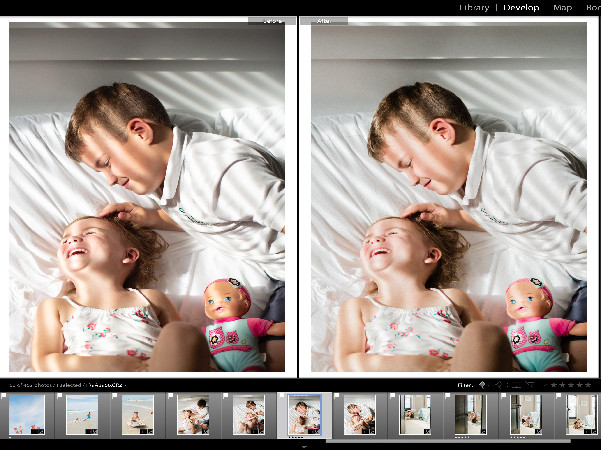The image size is (601, 450).
Task: Click the After label above the right photo
Action: [x=324, y=20]
